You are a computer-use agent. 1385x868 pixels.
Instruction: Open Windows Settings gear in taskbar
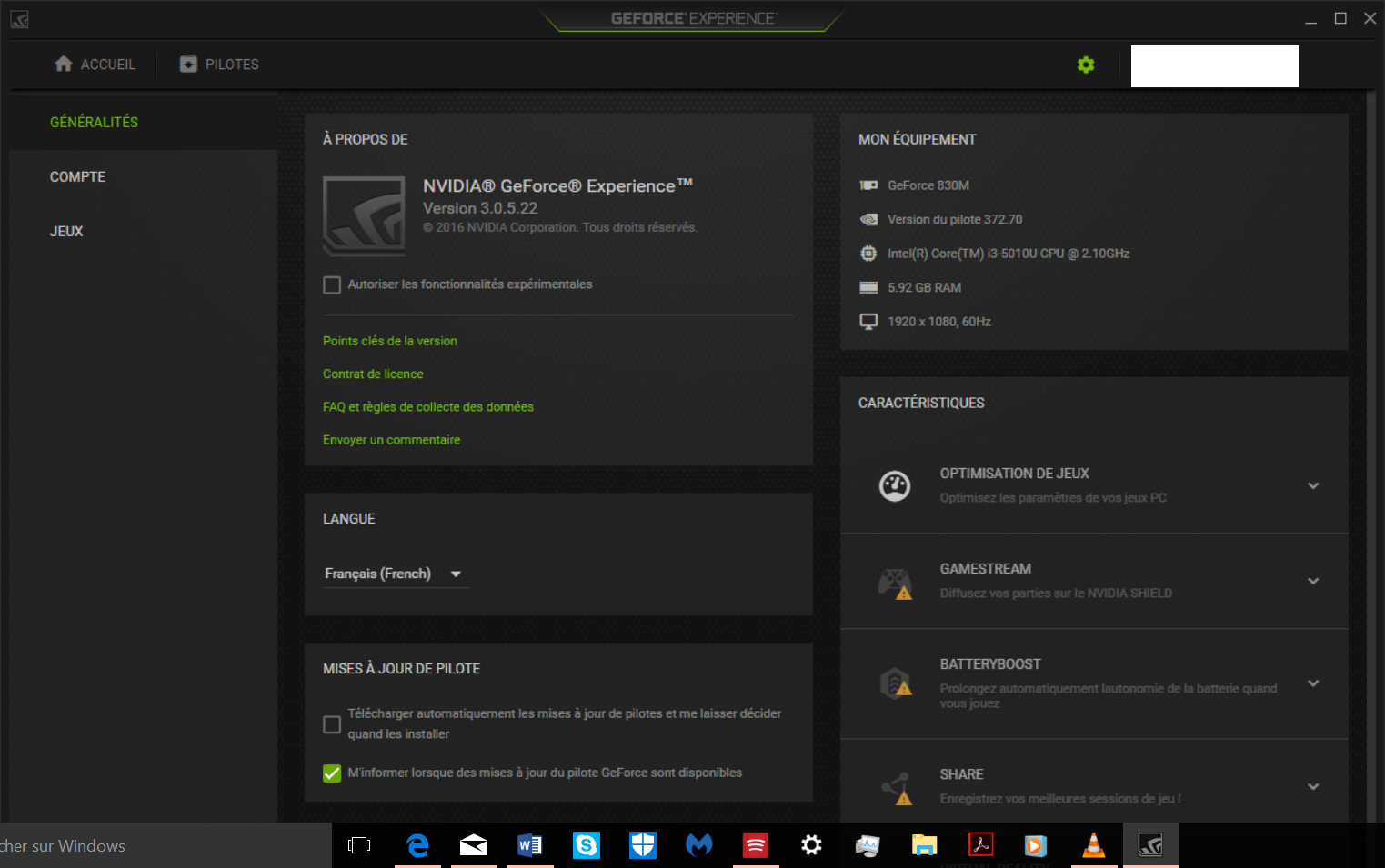811,845
